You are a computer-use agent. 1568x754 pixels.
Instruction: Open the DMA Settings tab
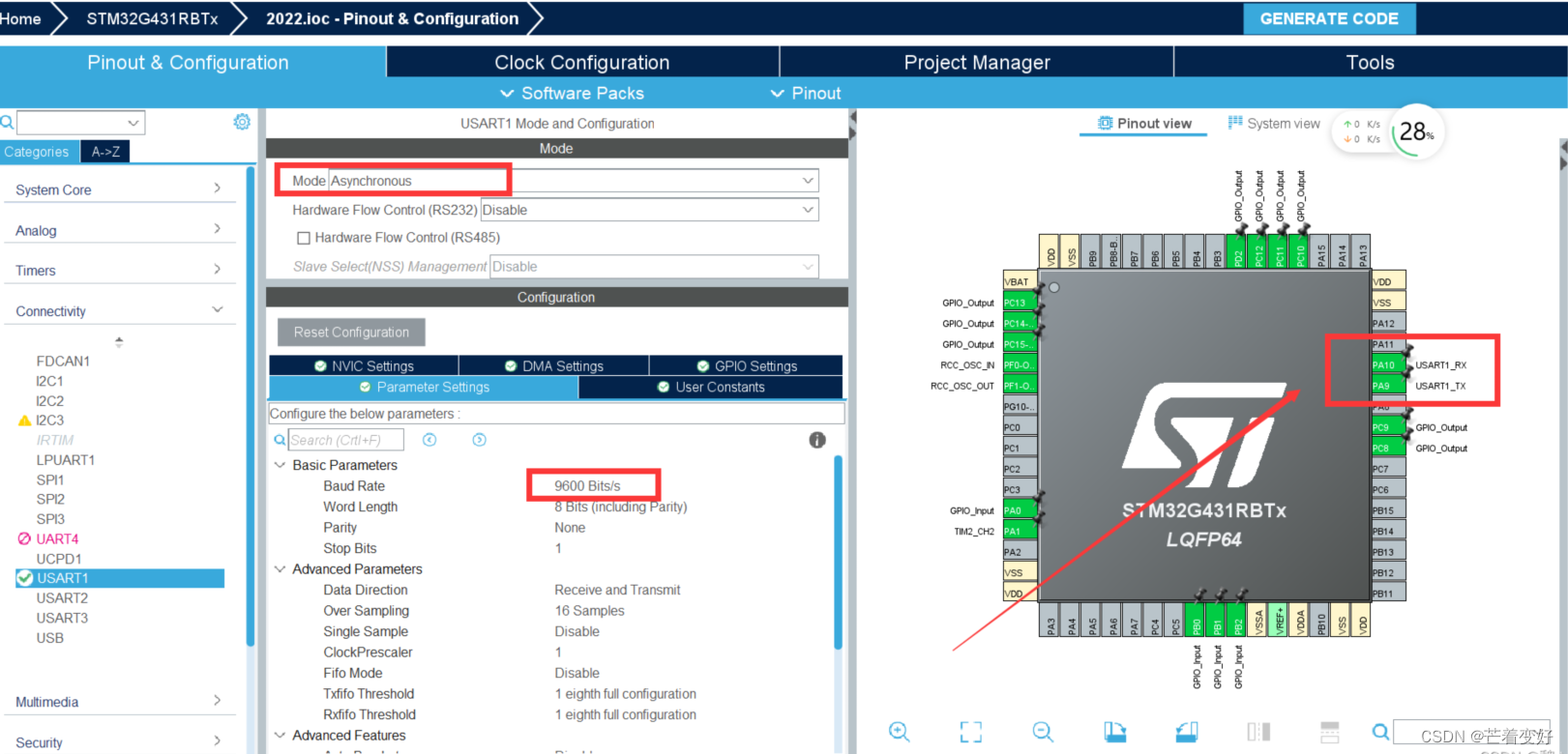[x=554, y=365]
